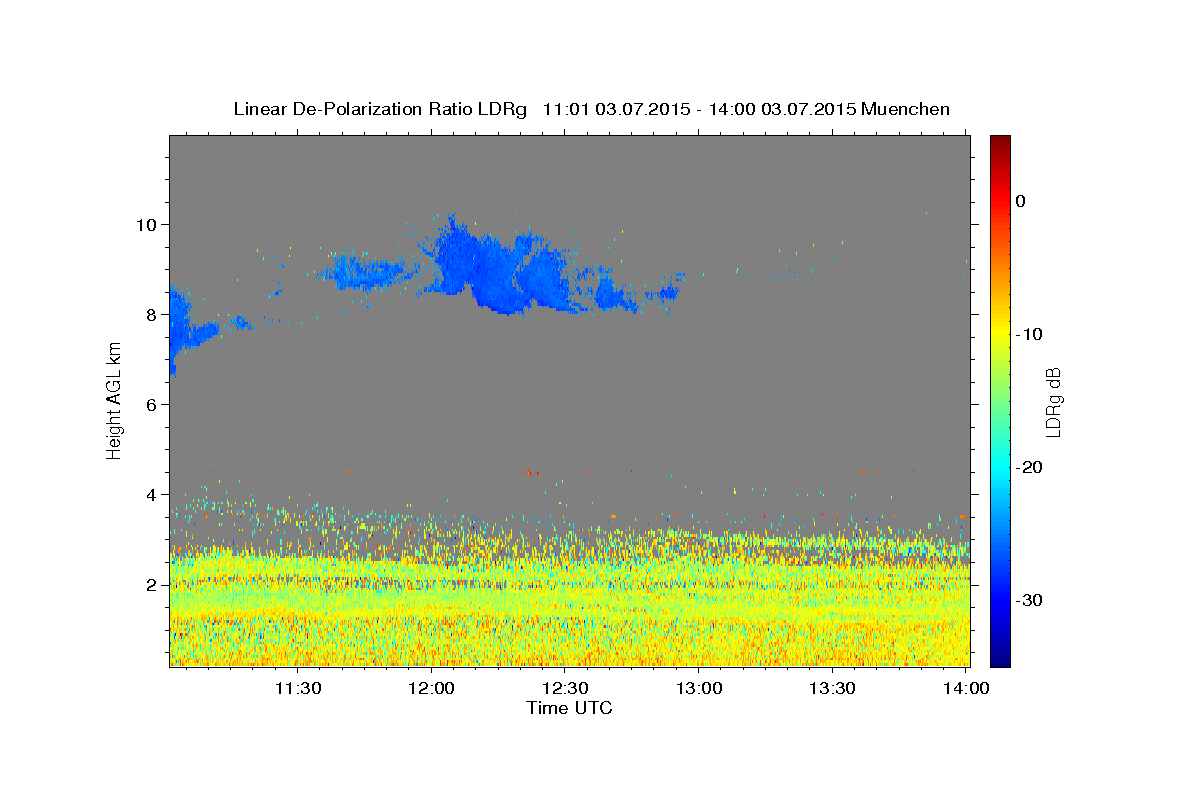
Task: Click the "Time UTC" axis title
Action: coord(569,708)
